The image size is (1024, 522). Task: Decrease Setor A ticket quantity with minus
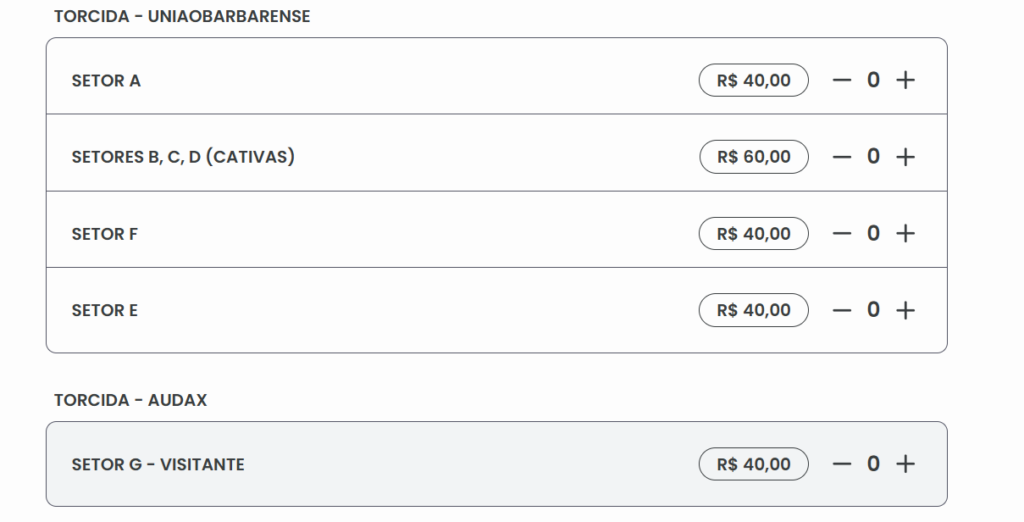842,80
